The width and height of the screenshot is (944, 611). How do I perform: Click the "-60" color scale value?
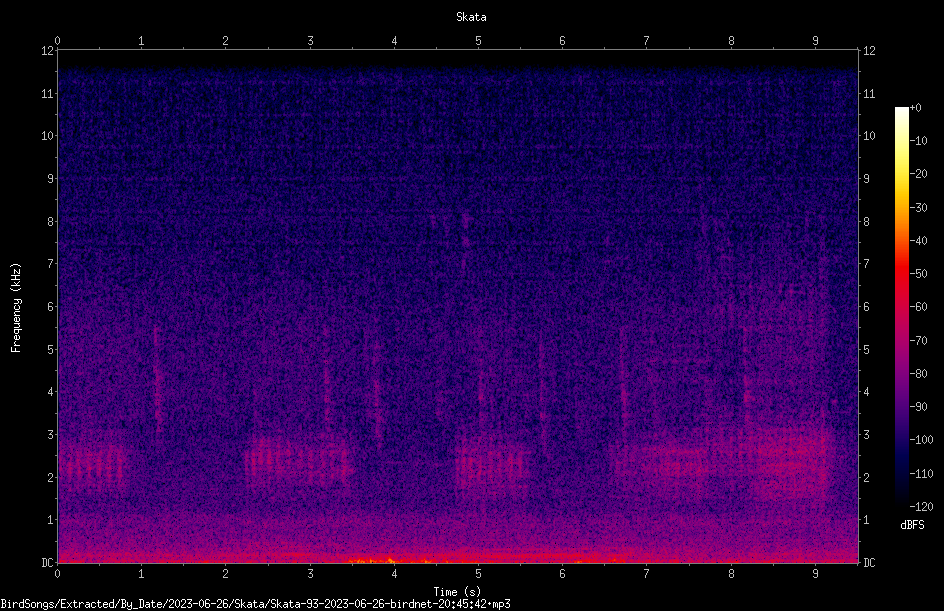(918, 307)
